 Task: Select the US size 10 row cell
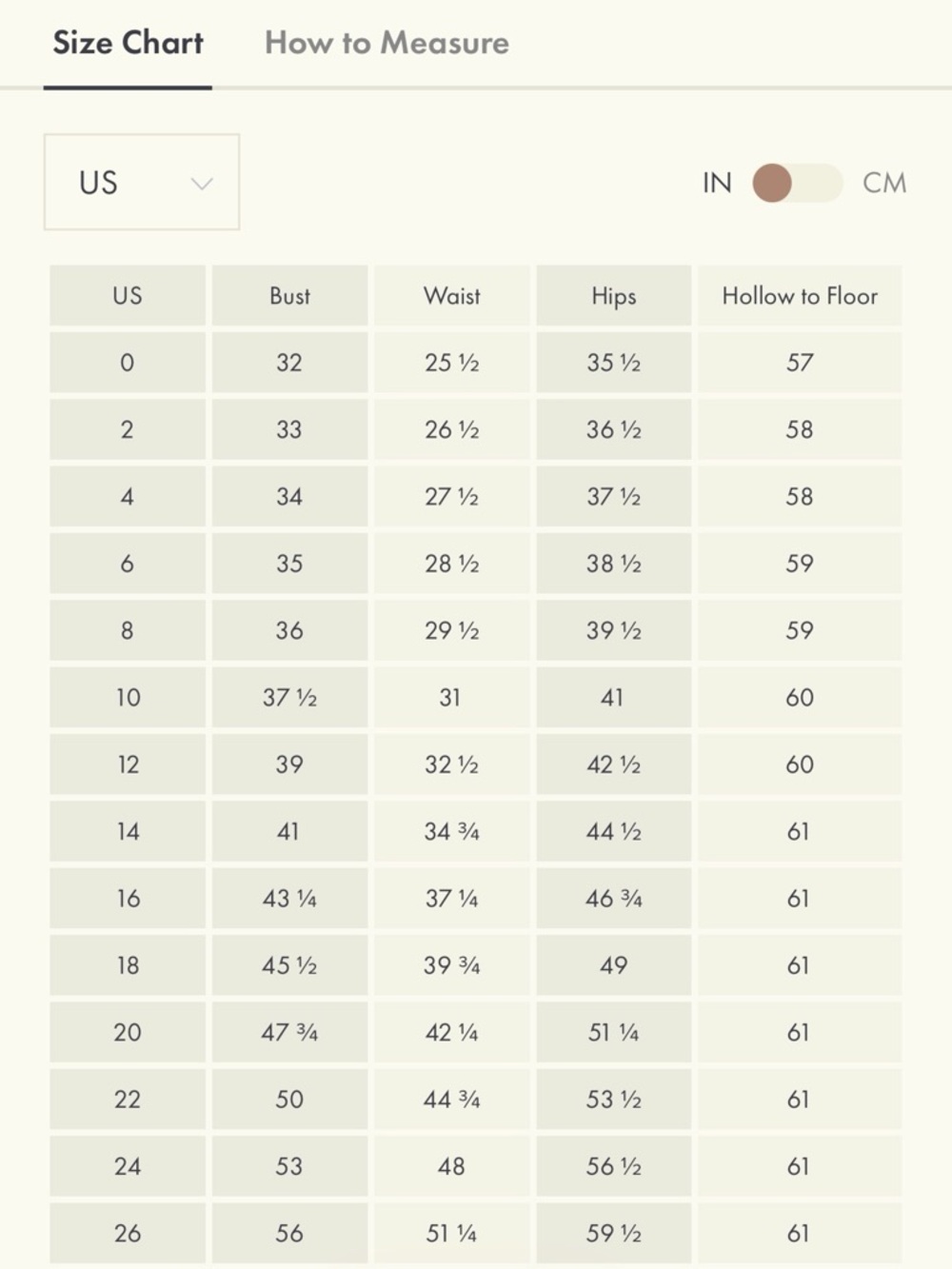[128, 698]
